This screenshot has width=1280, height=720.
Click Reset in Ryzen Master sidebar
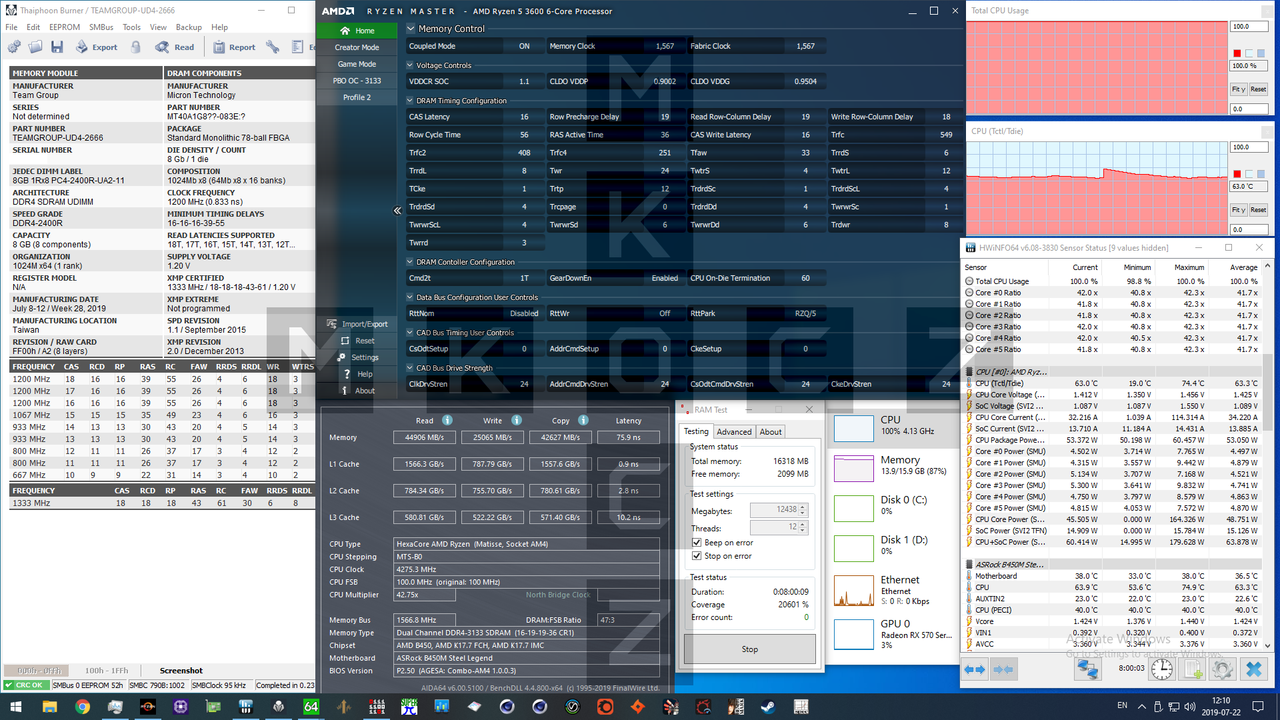358,341
